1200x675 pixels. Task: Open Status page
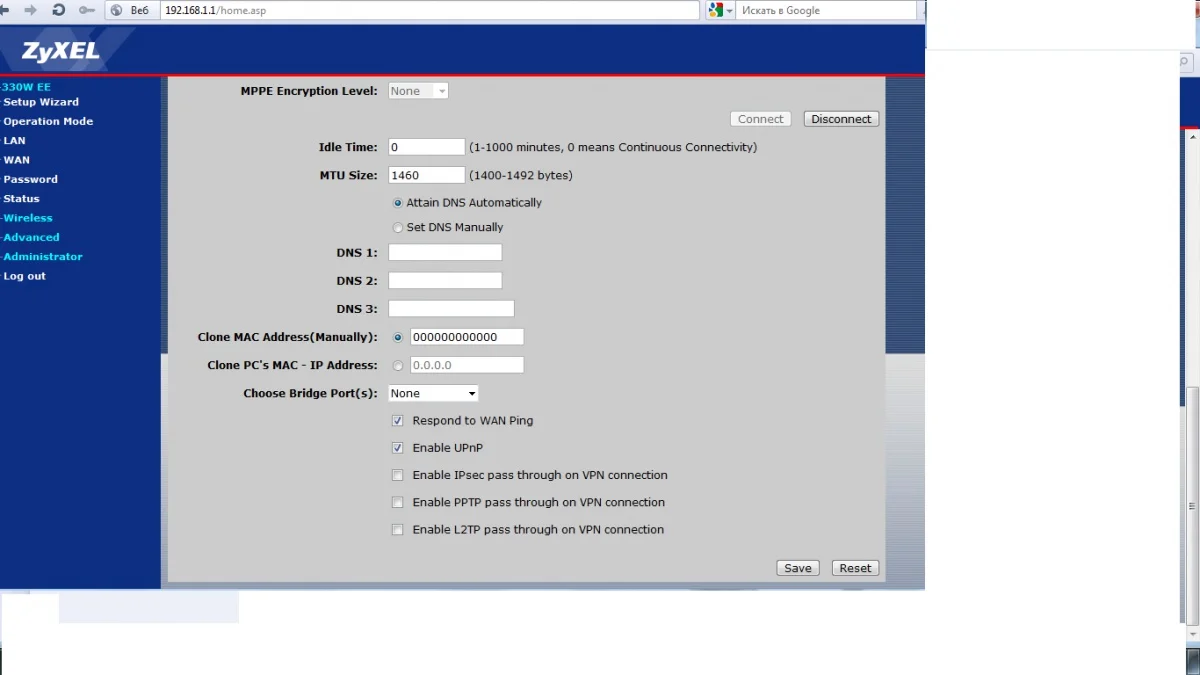(21, 199)
